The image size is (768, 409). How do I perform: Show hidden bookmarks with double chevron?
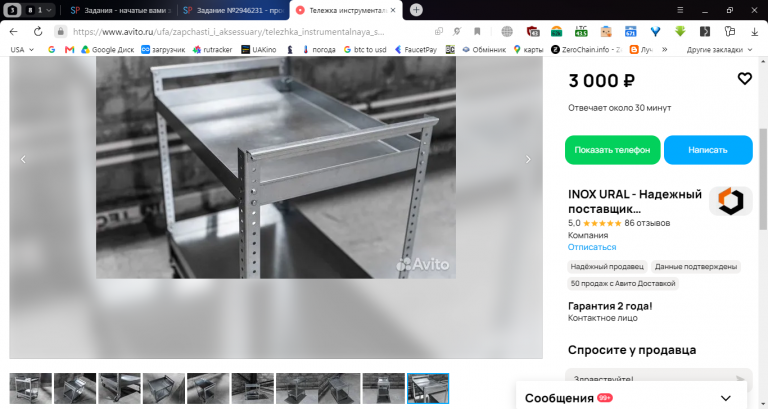[664, 49]
